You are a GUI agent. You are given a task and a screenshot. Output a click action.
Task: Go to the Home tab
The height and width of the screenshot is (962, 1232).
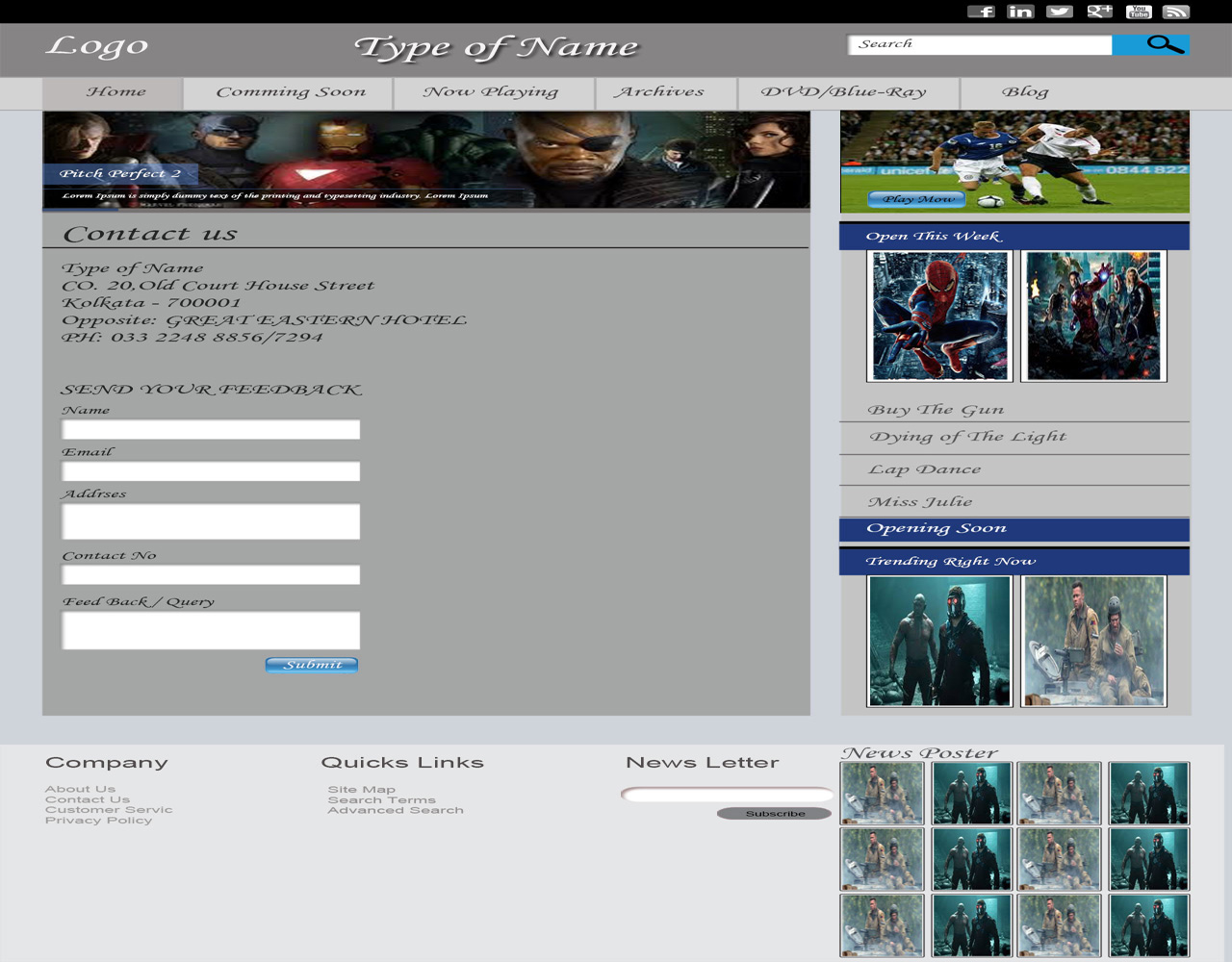115,92
